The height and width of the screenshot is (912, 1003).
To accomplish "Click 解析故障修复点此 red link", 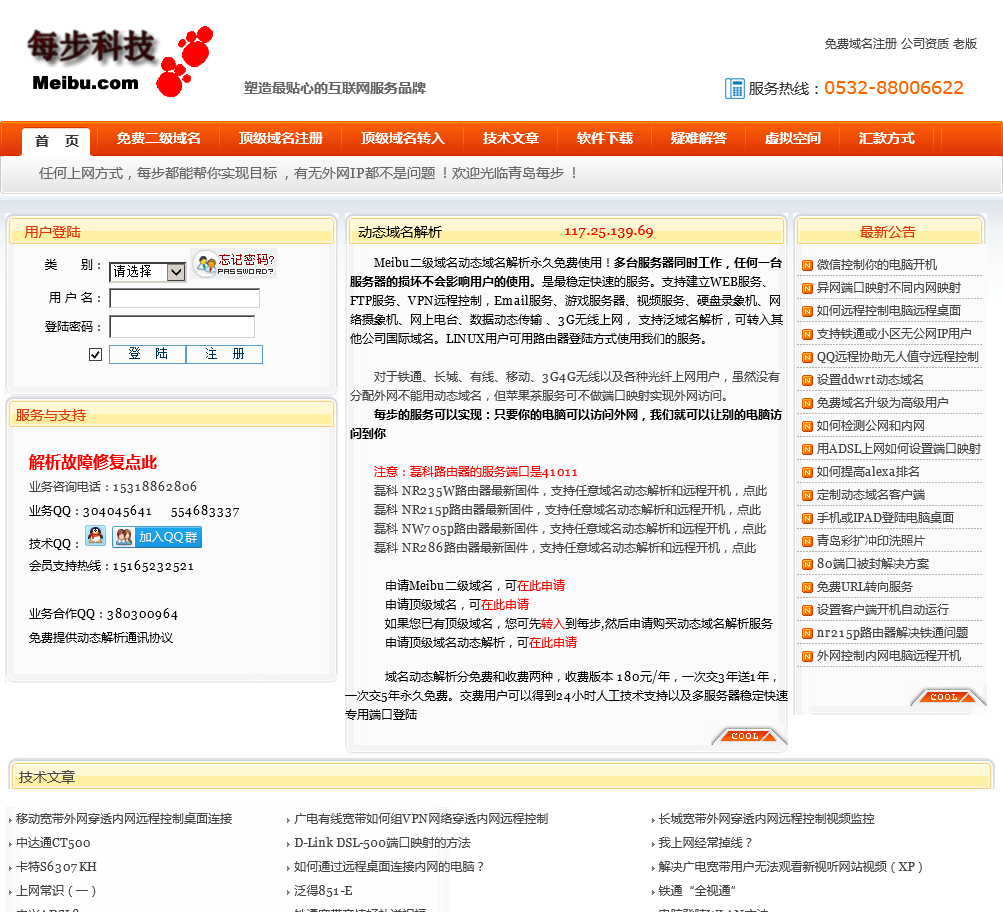I will click(93, 462).
